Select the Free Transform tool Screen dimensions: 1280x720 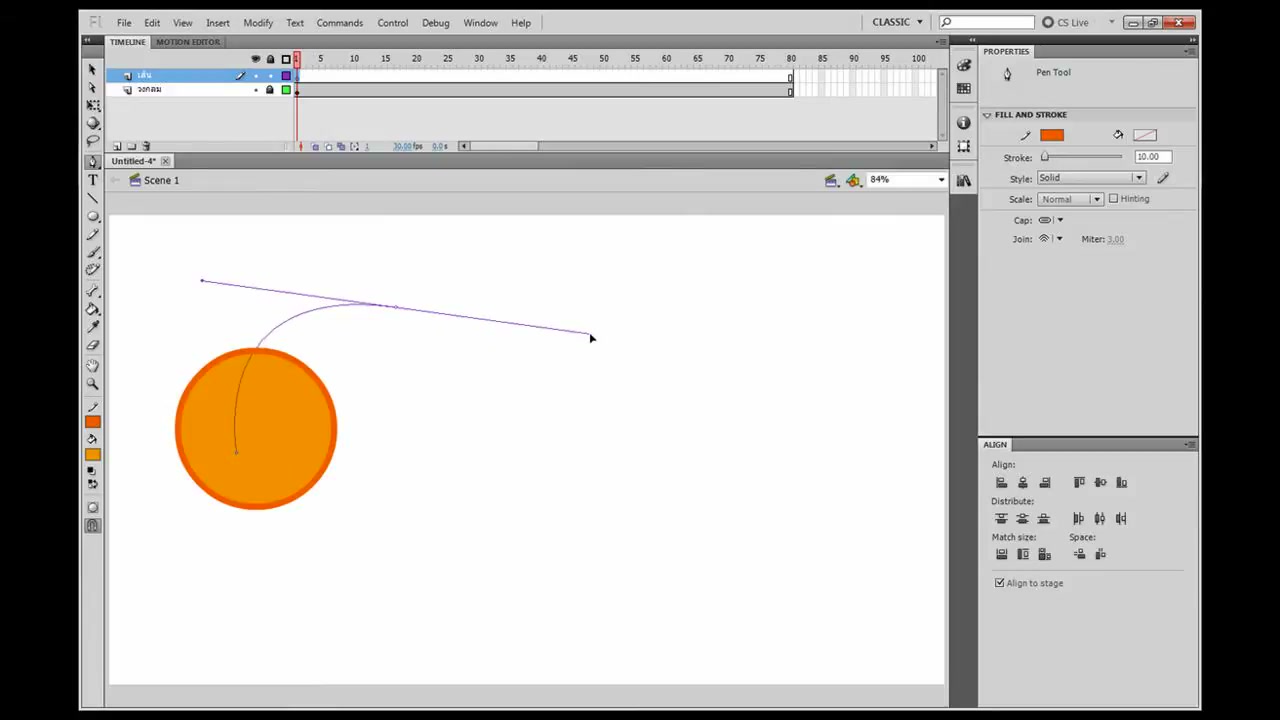(92, 106)
